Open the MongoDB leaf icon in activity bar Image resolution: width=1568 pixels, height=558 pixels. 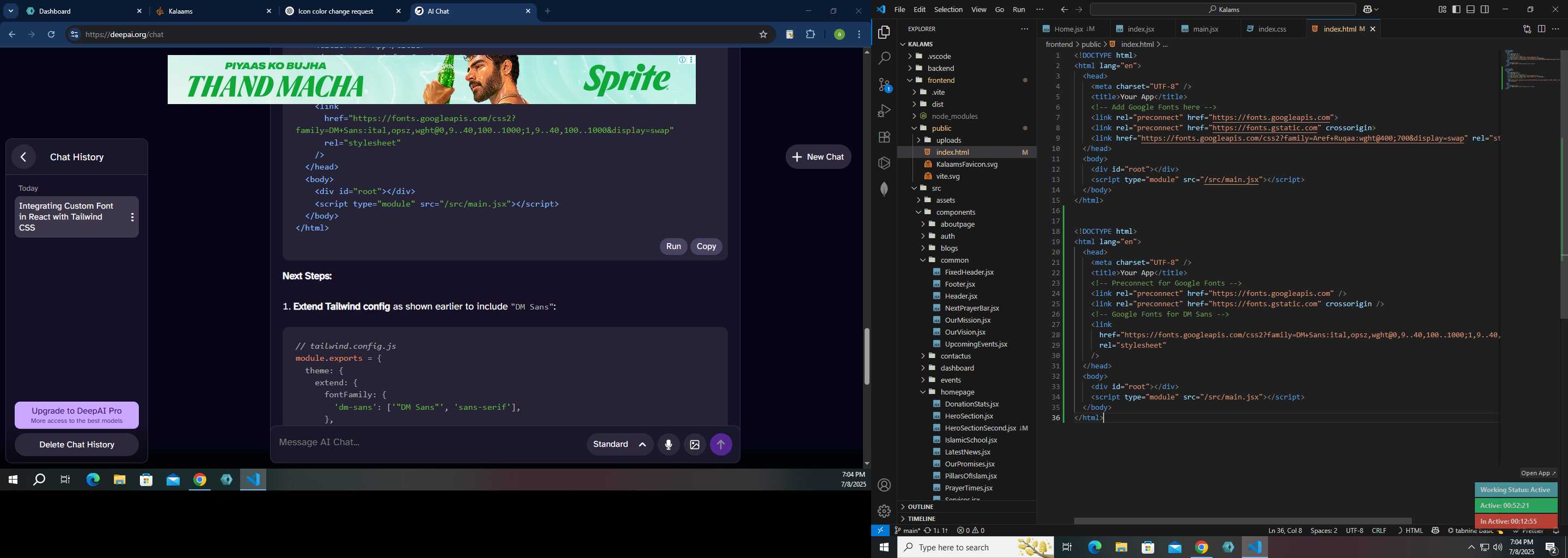tap(884, 189)
